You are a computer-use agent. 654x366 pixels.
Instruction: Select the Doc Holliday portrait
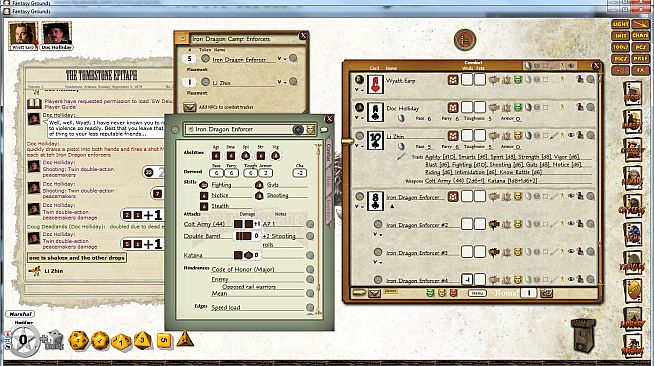pyautogui.click(x=57, y=36)
